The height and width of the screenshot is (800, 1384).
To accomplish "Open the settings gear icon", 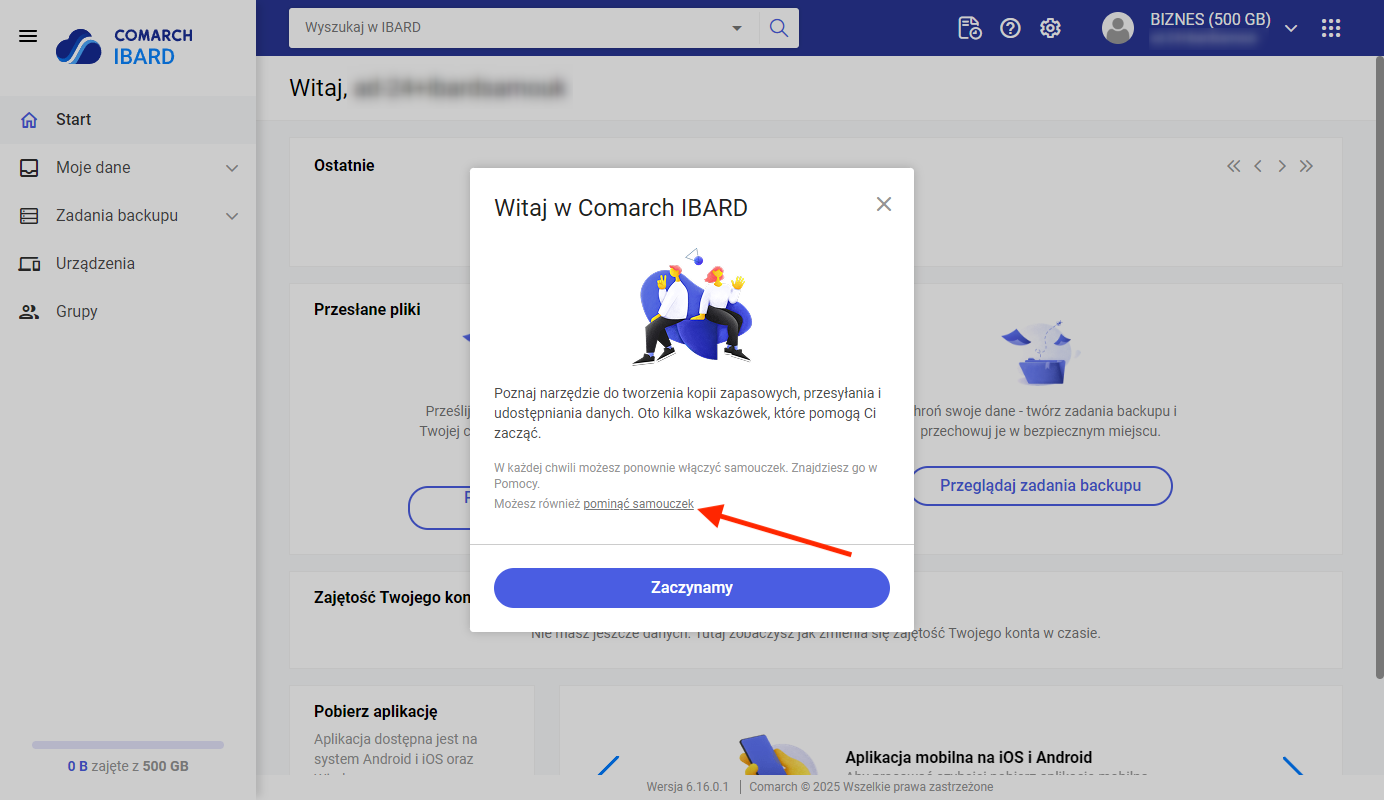I will (1050, 28).
